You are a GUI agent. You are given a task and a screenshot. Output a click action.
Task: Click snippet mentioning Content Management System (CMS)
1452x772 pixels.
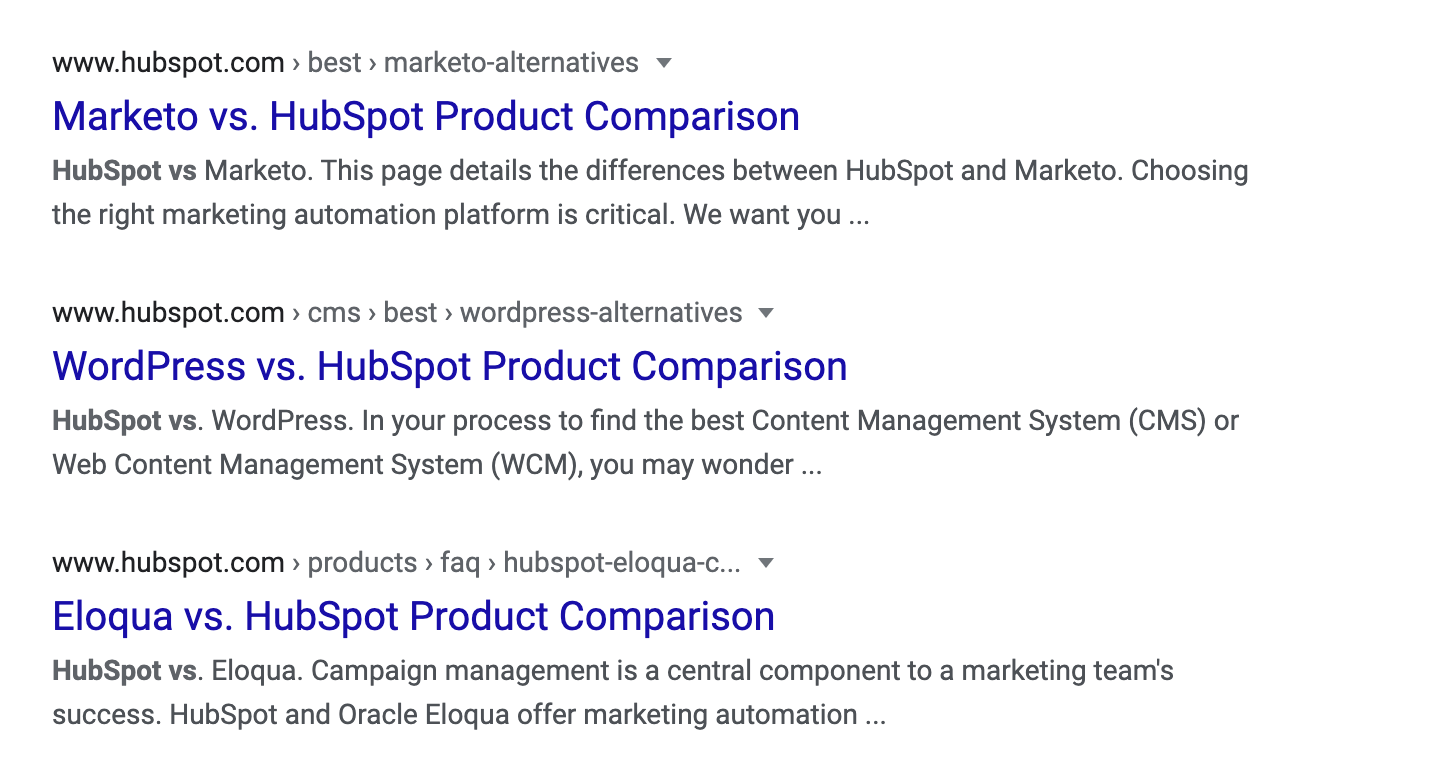[645, 442]
